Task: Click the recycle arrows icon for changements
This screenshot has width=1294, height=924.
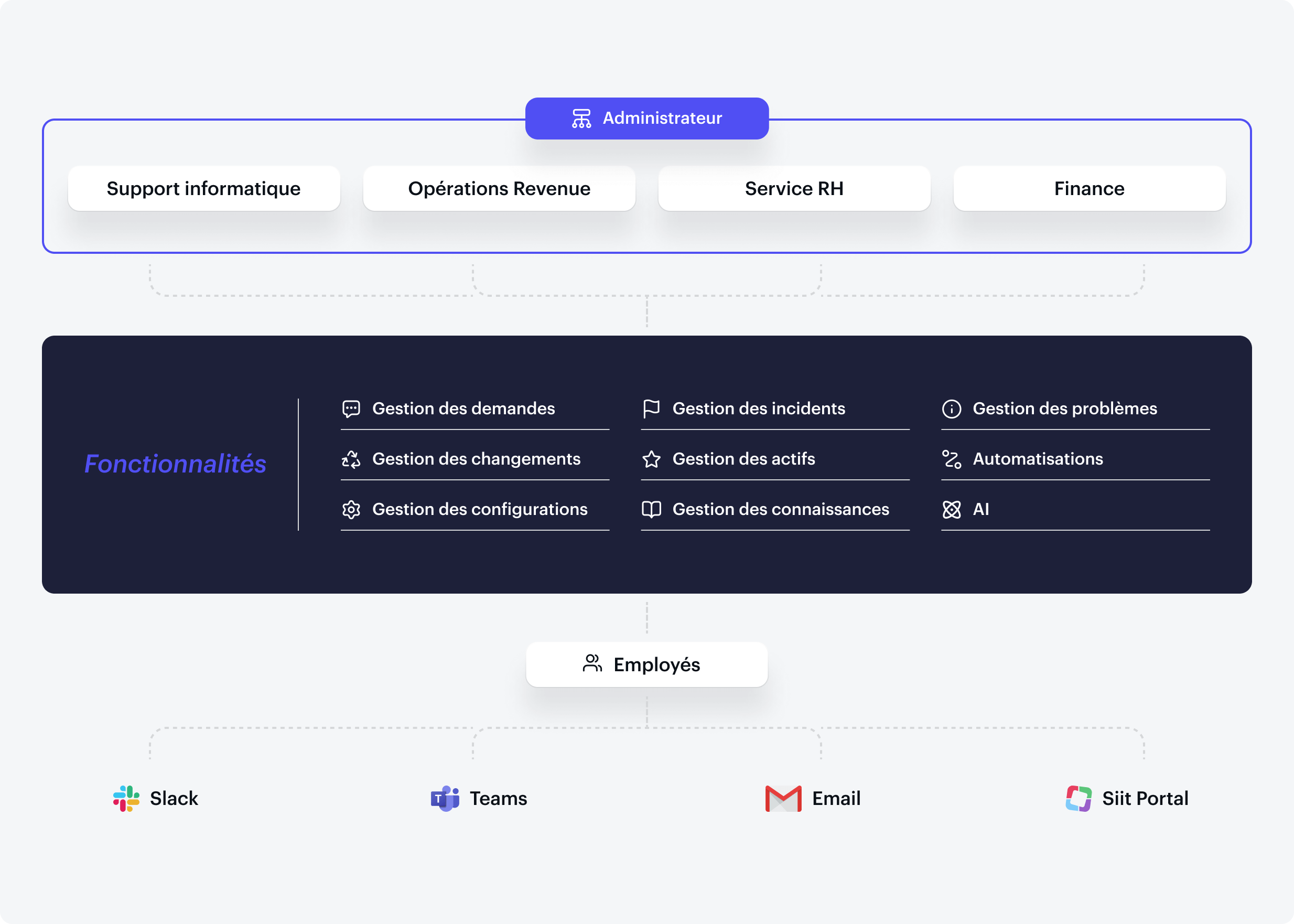Action: click(x=351, y=459)
